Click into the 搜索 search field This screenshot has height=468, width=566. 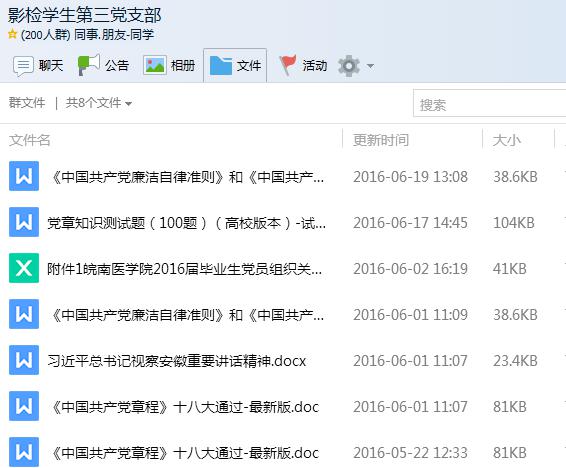coord(489,104)
